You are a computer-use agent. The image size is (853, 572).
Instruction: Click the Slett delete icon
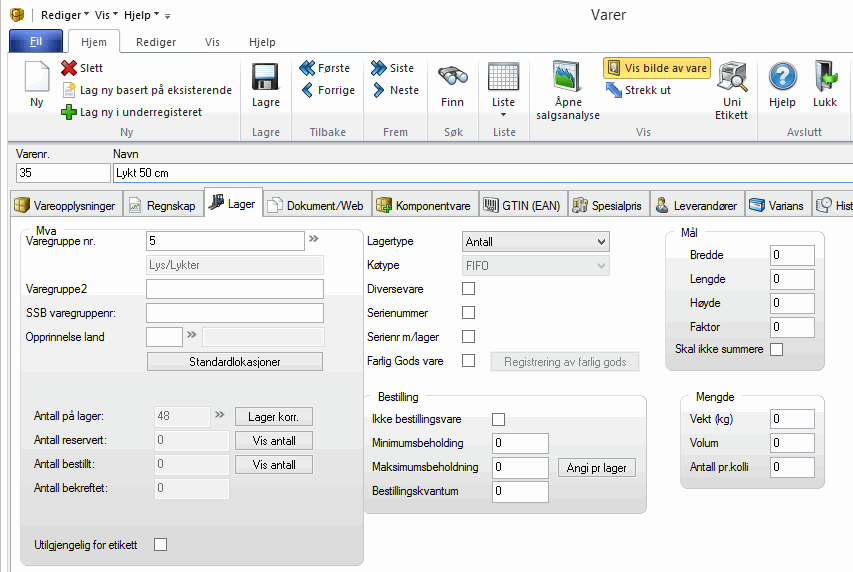pyautogui.click(x=69, y=68)
